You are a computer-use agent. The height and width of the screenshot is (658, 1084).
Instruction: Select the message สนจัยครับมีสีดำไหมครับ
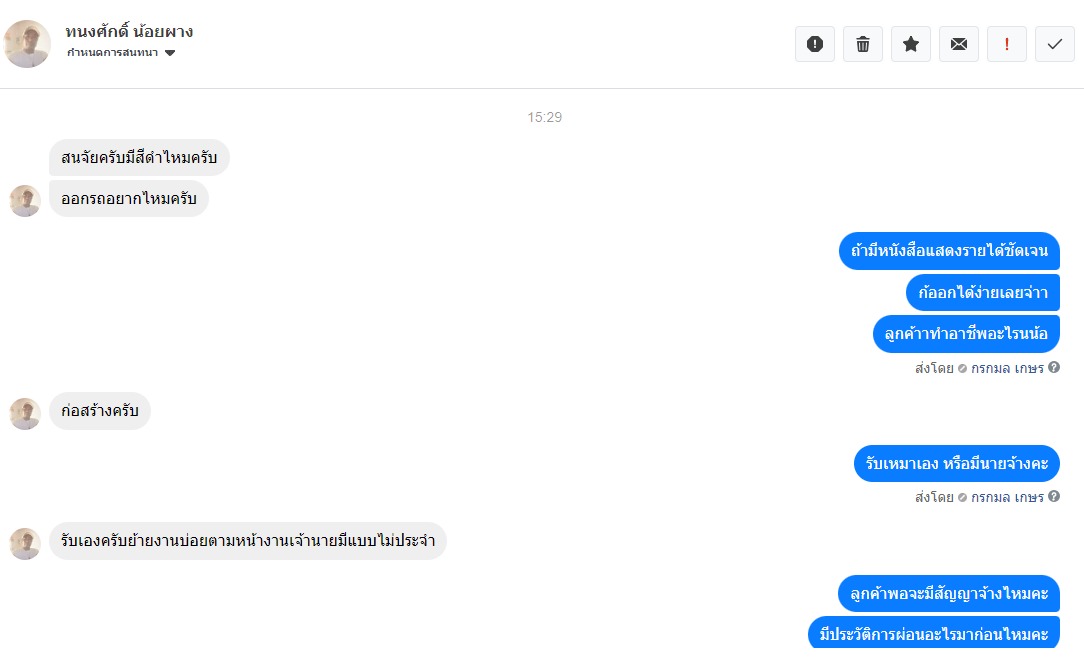point(139,158)
